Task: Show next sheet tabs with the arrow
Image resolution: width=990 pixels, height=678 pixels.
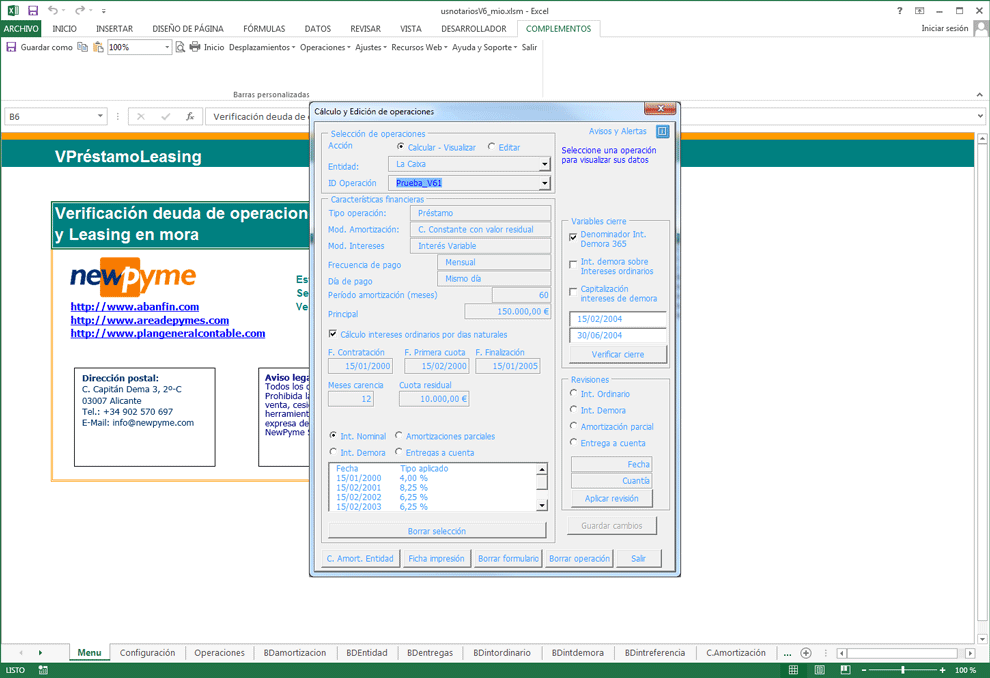Action: click(x=40, y=653)
